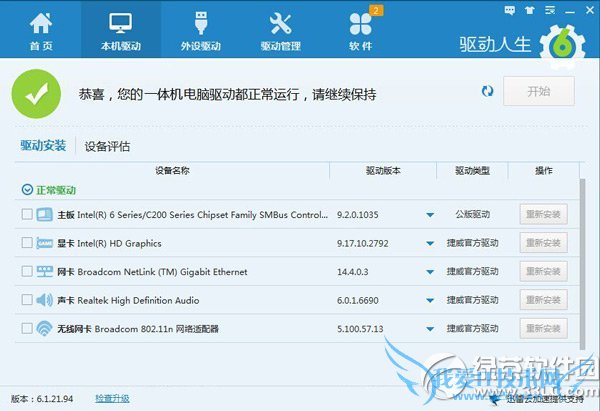Click the 迅雷云加速提供支持 status text
Screen dimensions: 600x411
click(x=545, y=400)
